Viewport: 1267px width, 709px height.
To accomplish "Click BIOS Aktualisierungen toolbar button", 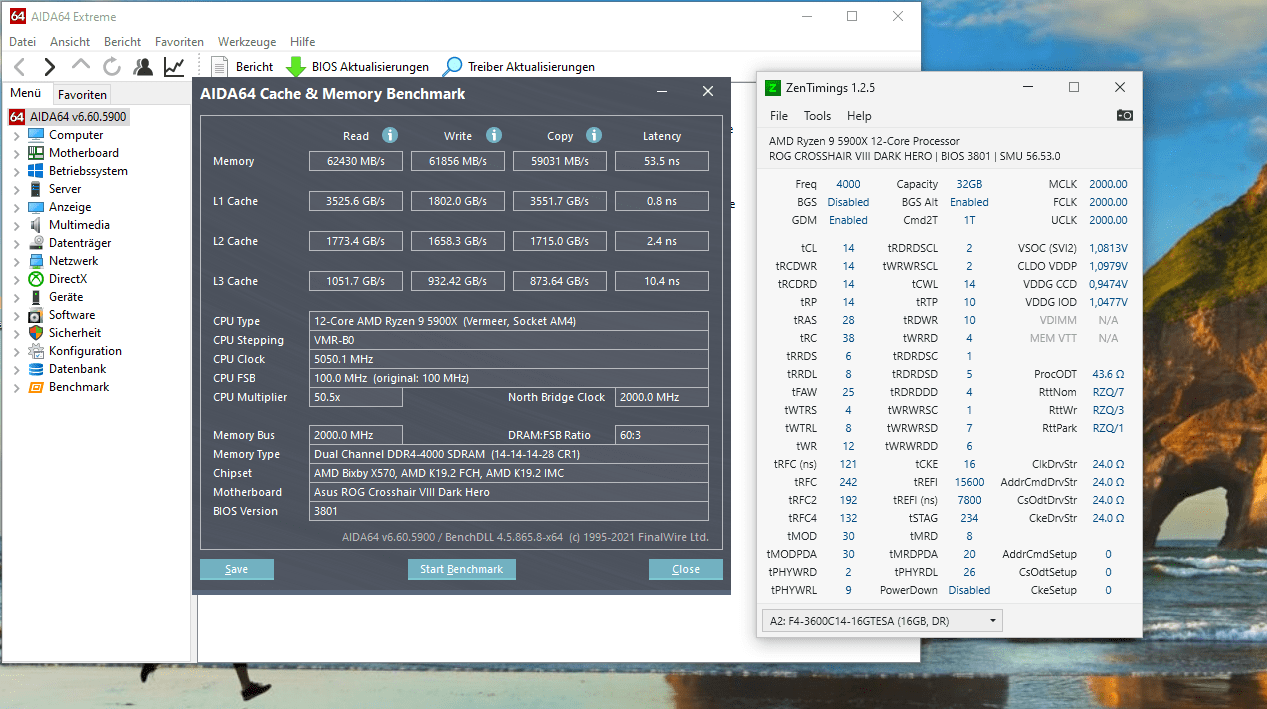I will pyautogui.click(x=358, y=67).
